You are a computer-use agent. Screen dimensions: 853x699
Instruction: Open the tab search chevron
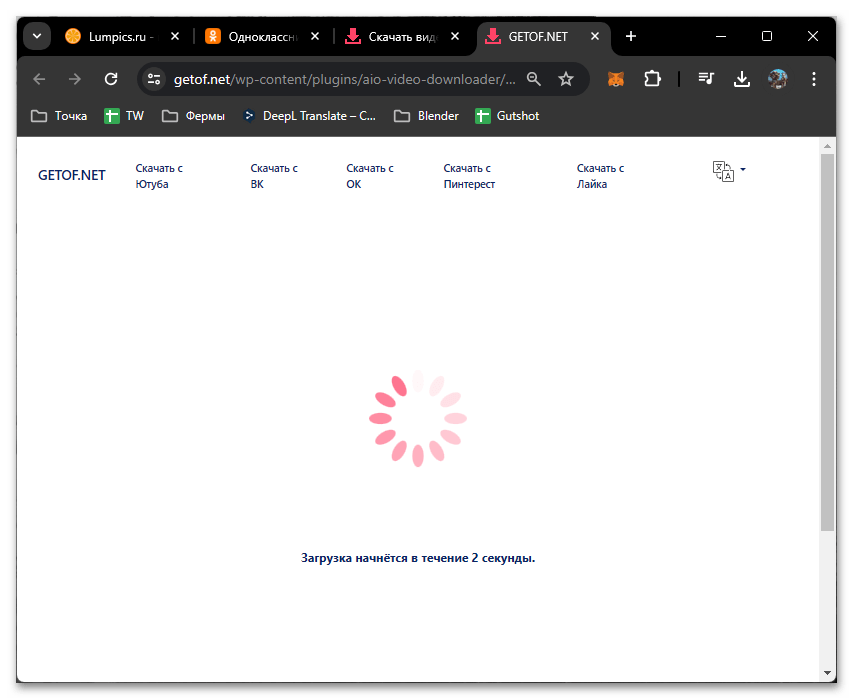tap(36, 36)
